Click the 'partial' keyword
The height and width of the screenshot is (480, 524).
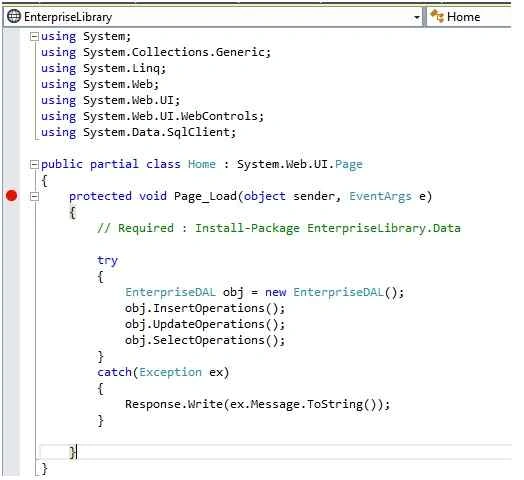click(x=114, y=164)
